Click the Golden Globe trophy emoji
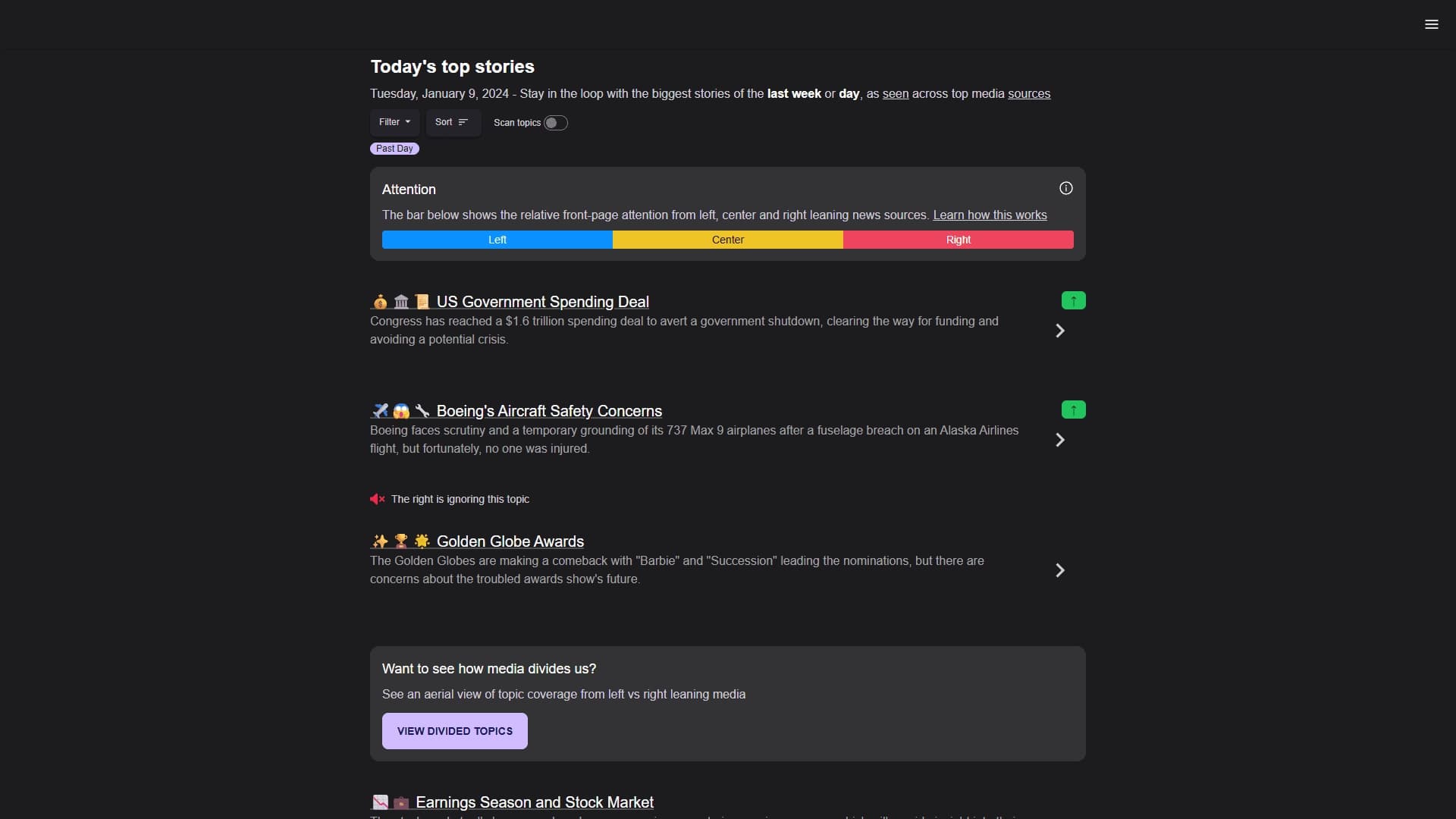Image resolution: width=1456 pixels, height=819 pixels. (401, 541)
